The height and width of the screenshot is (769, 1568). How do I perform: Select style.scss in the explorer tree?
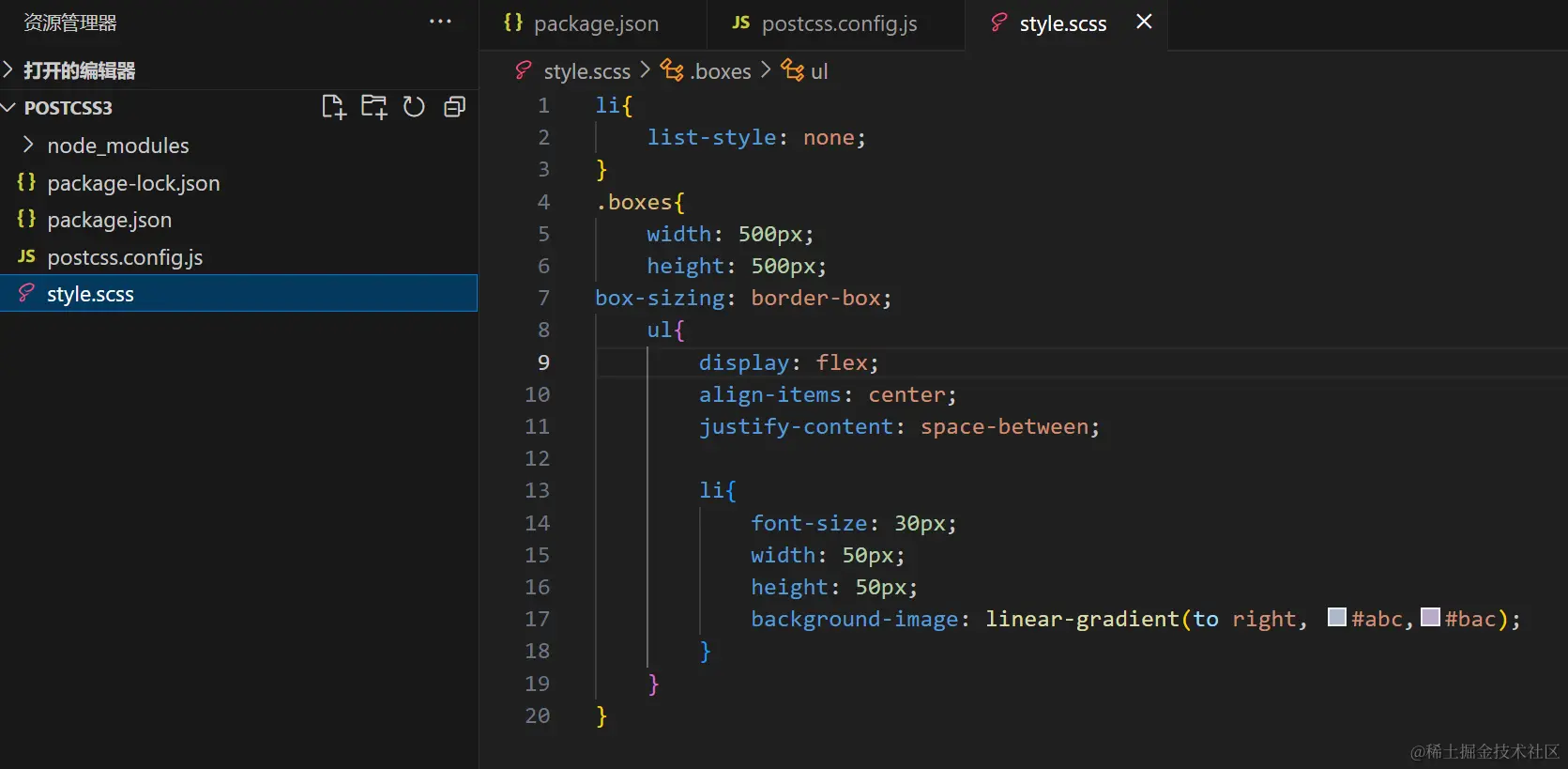[239, 293]
